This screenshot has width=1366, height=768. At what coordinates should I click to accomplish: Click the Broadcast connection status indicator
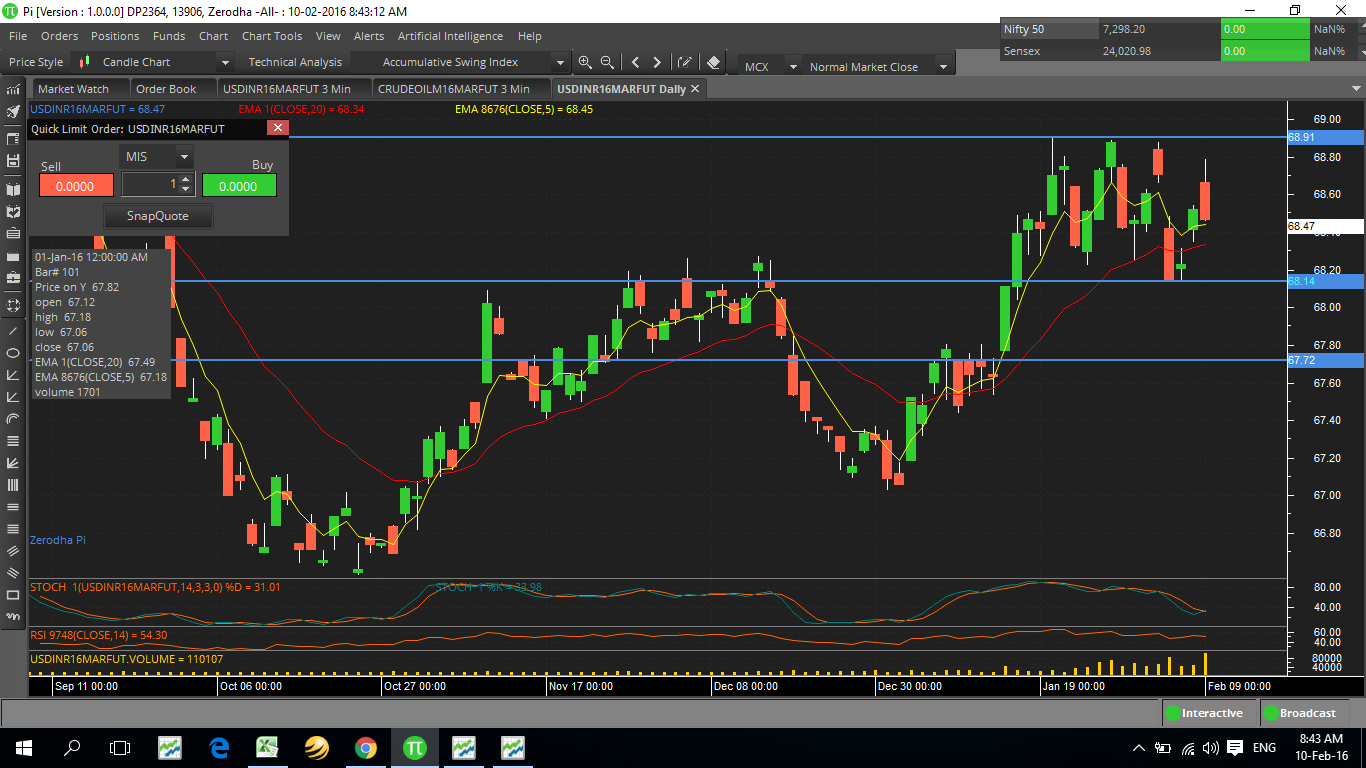pos(1305,713)
